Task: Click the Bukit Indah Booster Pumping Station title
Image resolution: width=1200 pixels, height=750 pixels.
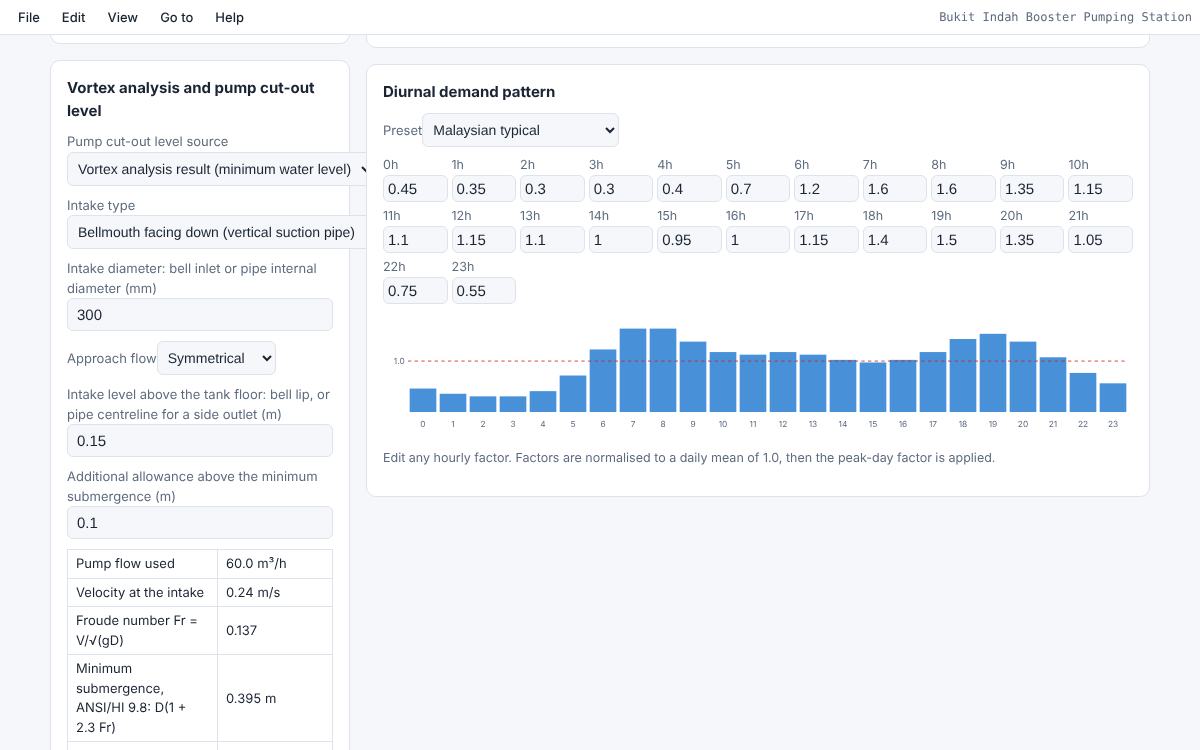Action: (1064, 17)
